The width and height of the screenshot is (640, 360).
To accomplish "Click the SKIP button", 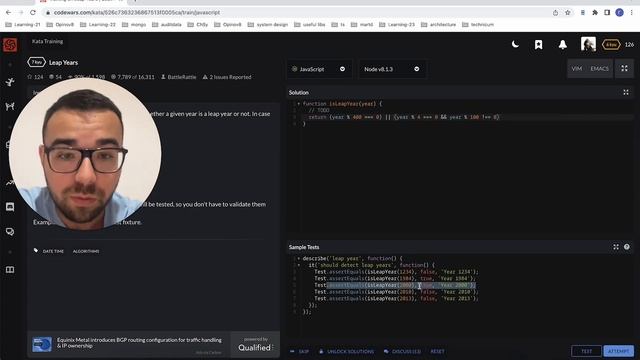I will click(300, 351).
